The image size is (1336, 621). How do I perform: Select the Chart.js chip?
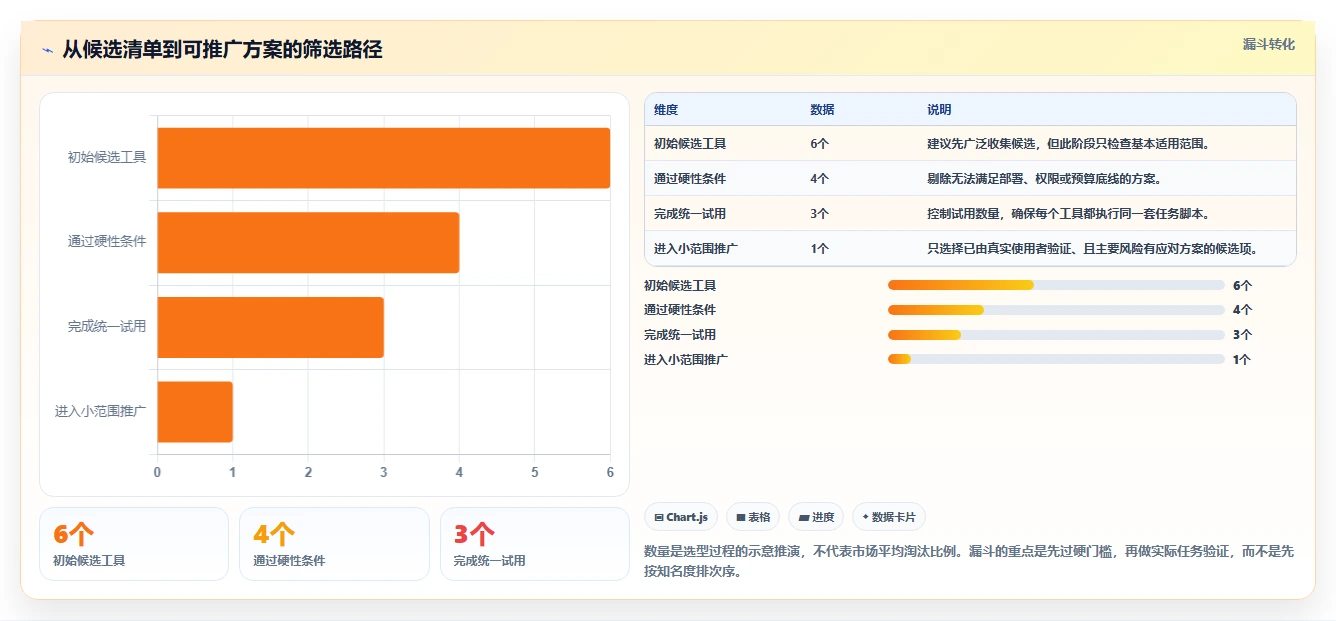click(x=680, y=517)
